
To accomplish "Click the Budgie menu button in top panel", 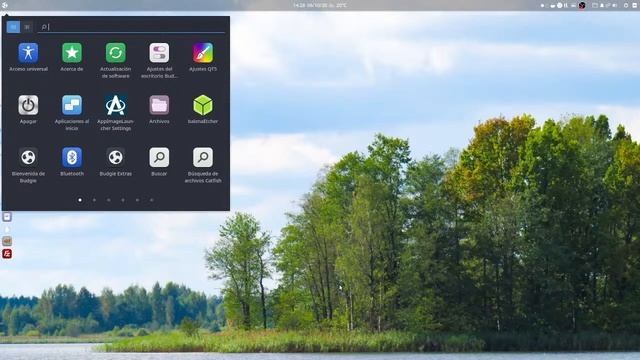I will (x=5, y=5).
